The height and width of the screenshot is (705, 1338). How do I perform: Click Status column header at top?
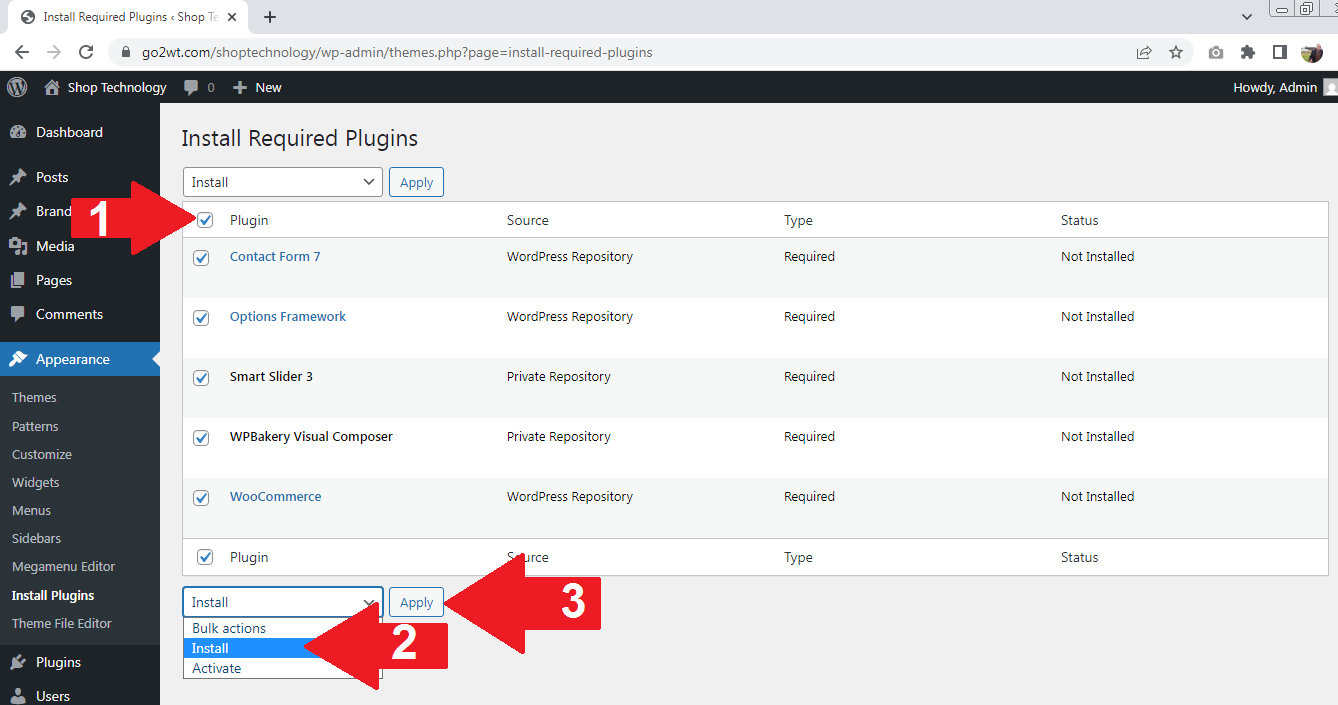click(x=1079, y=220)
